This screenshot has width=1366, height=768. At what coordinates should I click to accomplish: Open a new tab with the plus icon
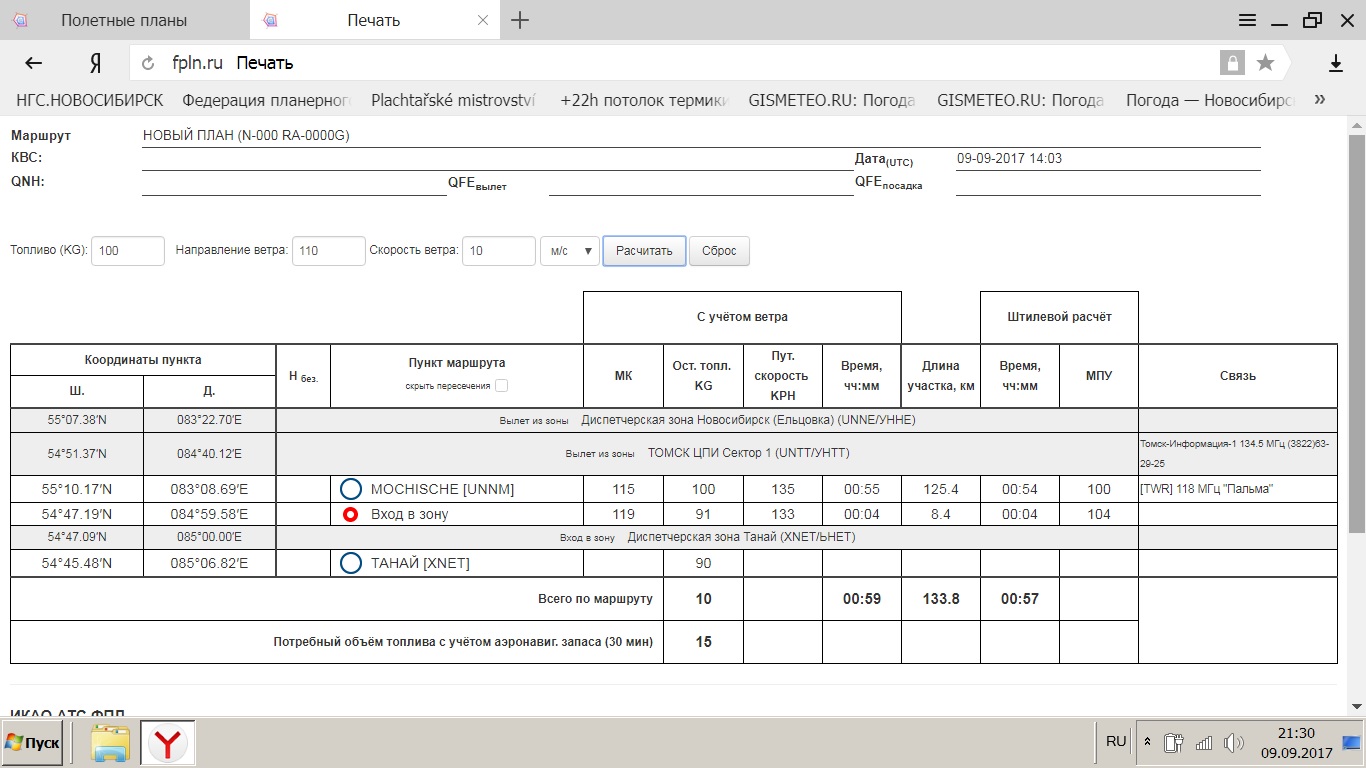pos(520,20)
